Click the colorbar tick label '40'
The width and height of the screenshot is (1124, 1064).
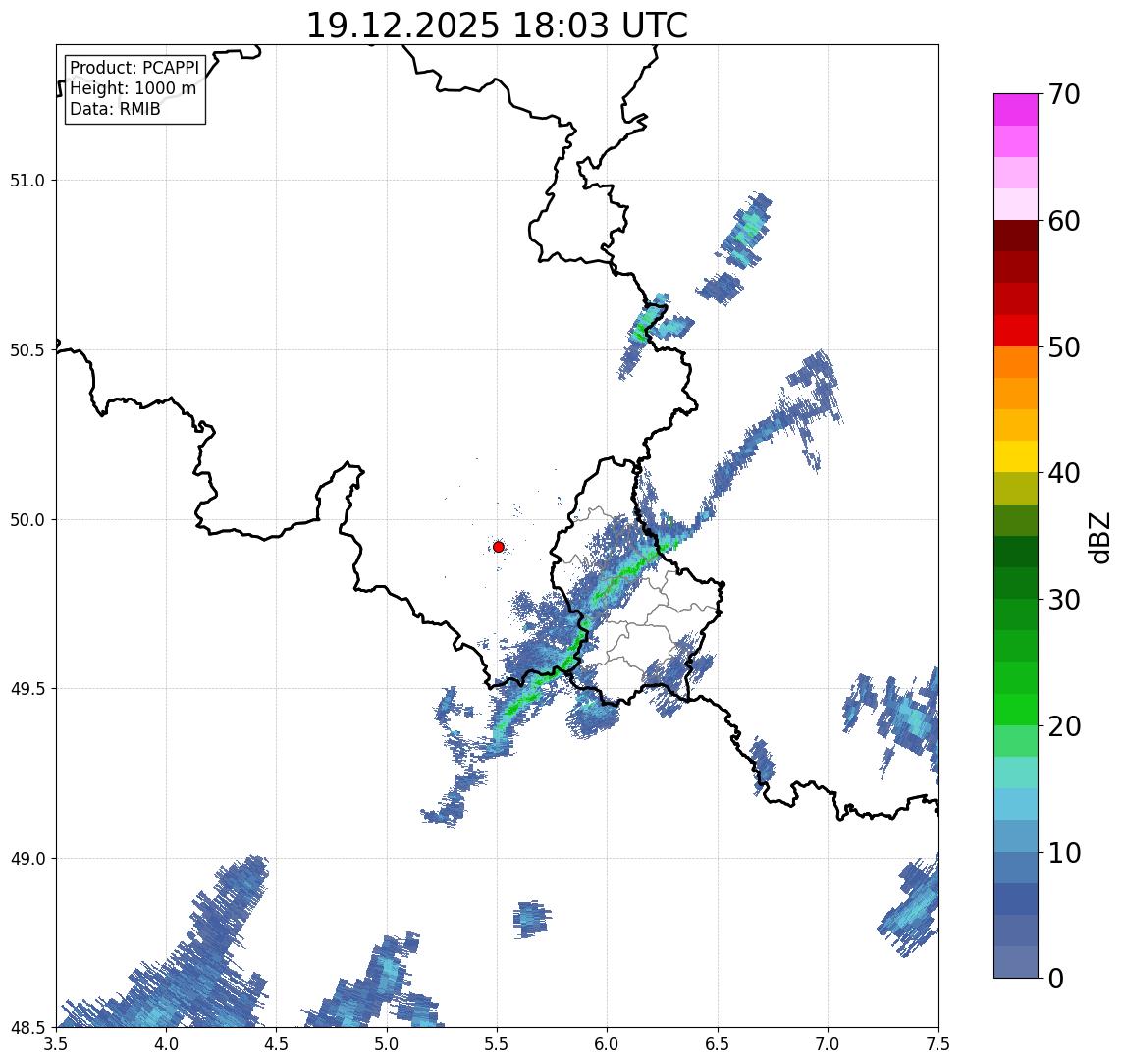tap(1064, 473)
